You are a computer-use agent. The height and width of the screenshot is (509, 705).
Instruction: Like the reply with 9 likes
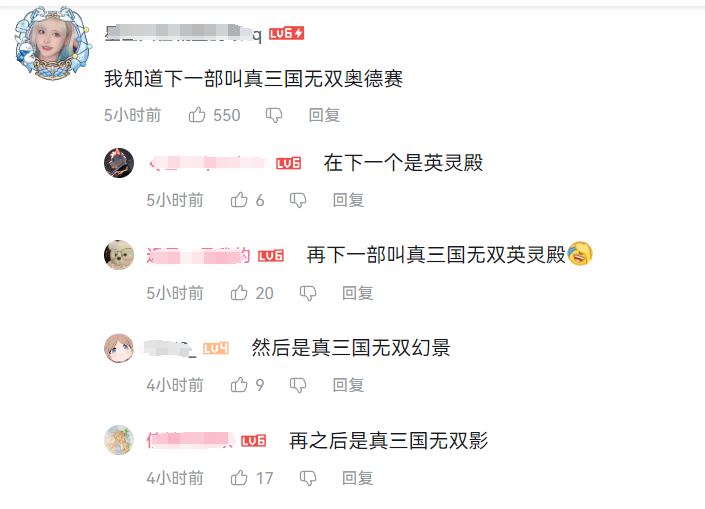(239, 385)
